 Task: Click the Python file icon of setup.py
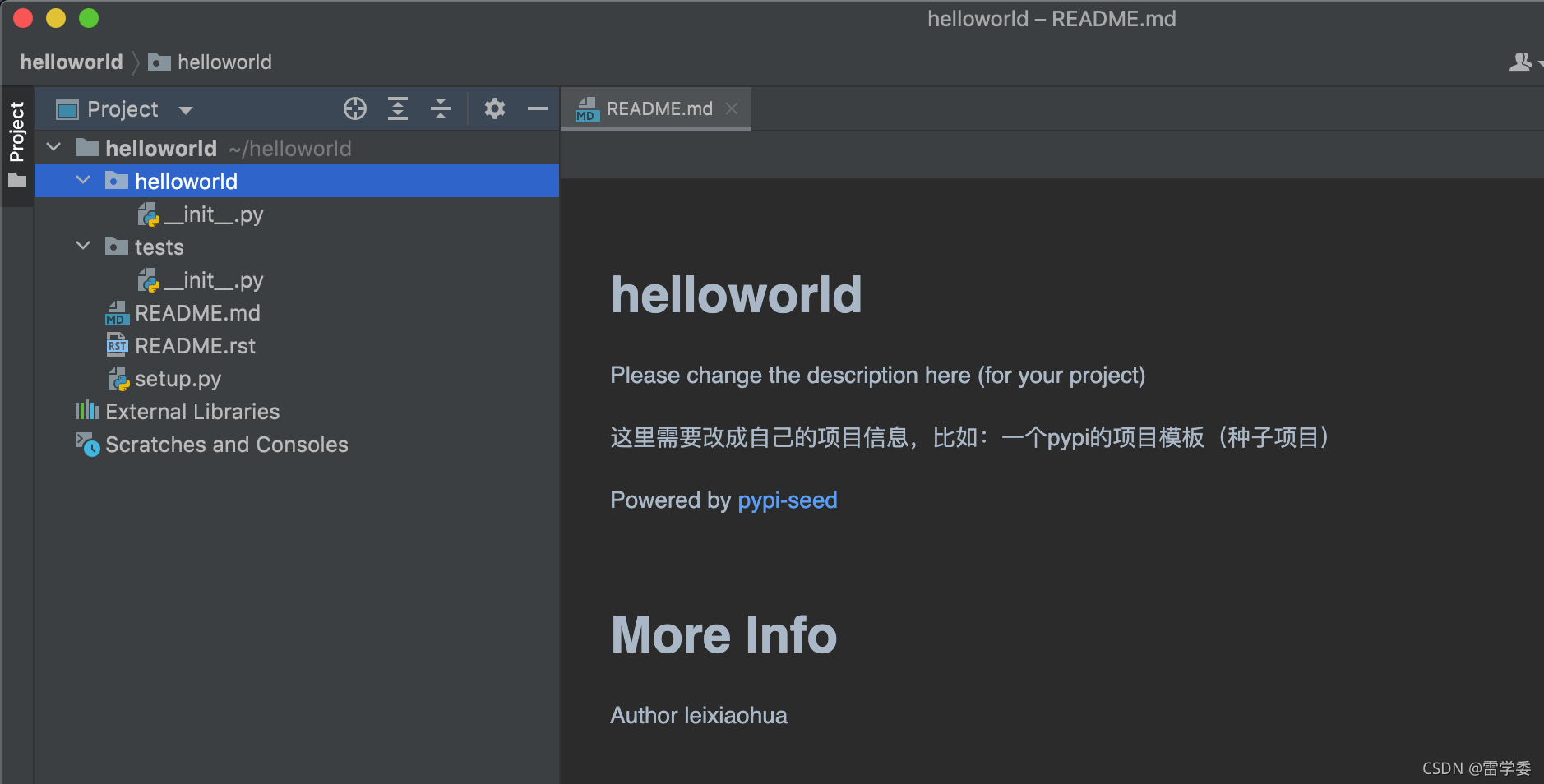pos(119,379)
